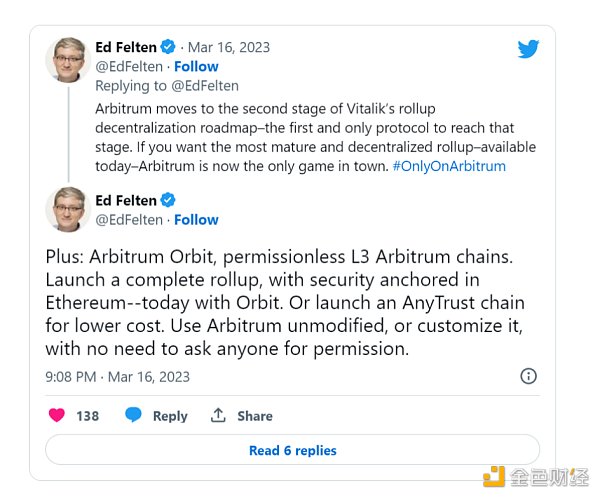Image resolution: width=600 pixels, height=498 pixels.
Task: Open the #OnlyOnArbitrum hashtag
Action: tap(448, 166)
